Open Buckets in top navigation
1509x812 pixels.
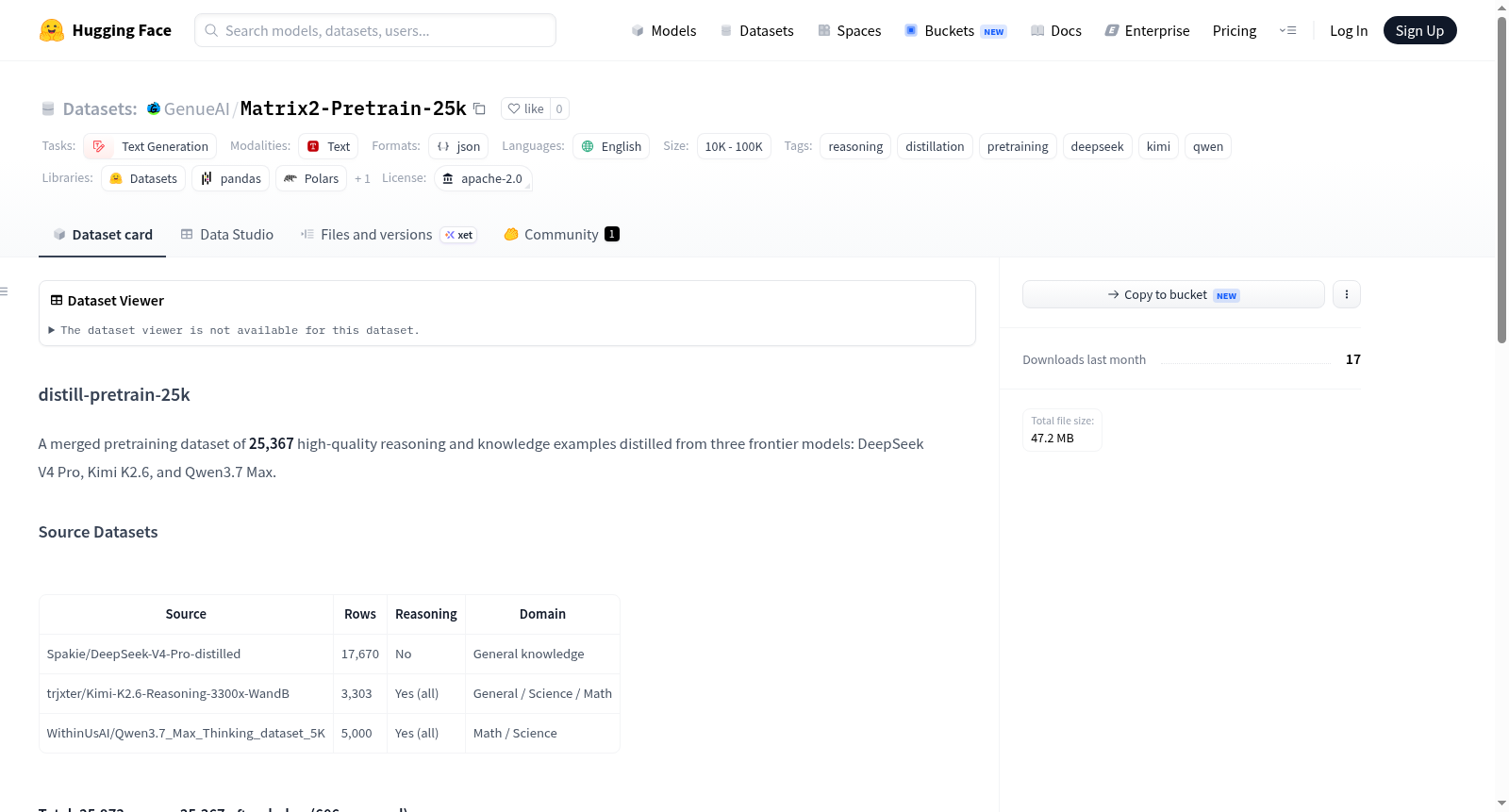tap(955, 30)
